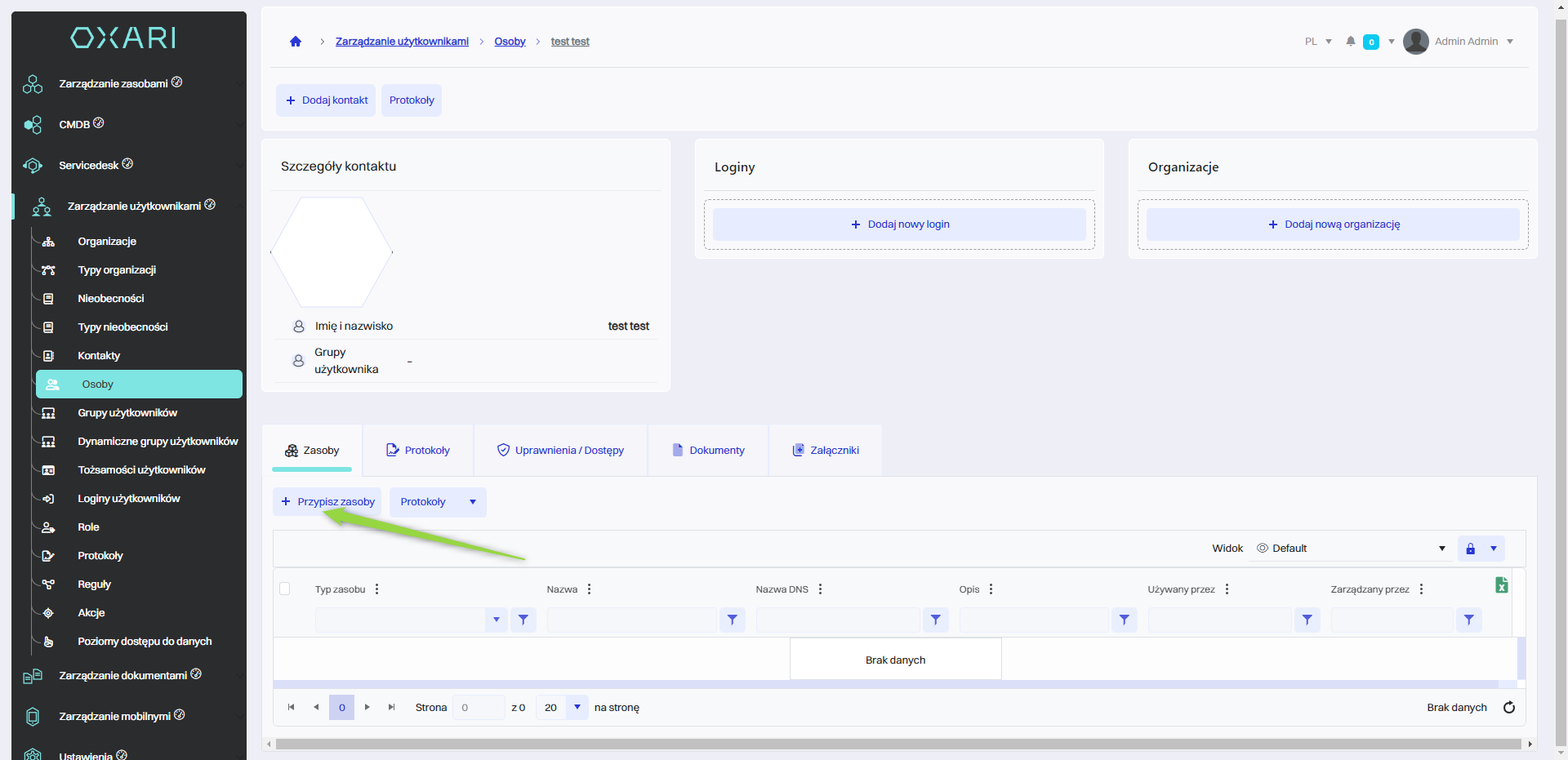The image size is (1568, 760).
Task: Go to the last page of the table
Action: 392,708
